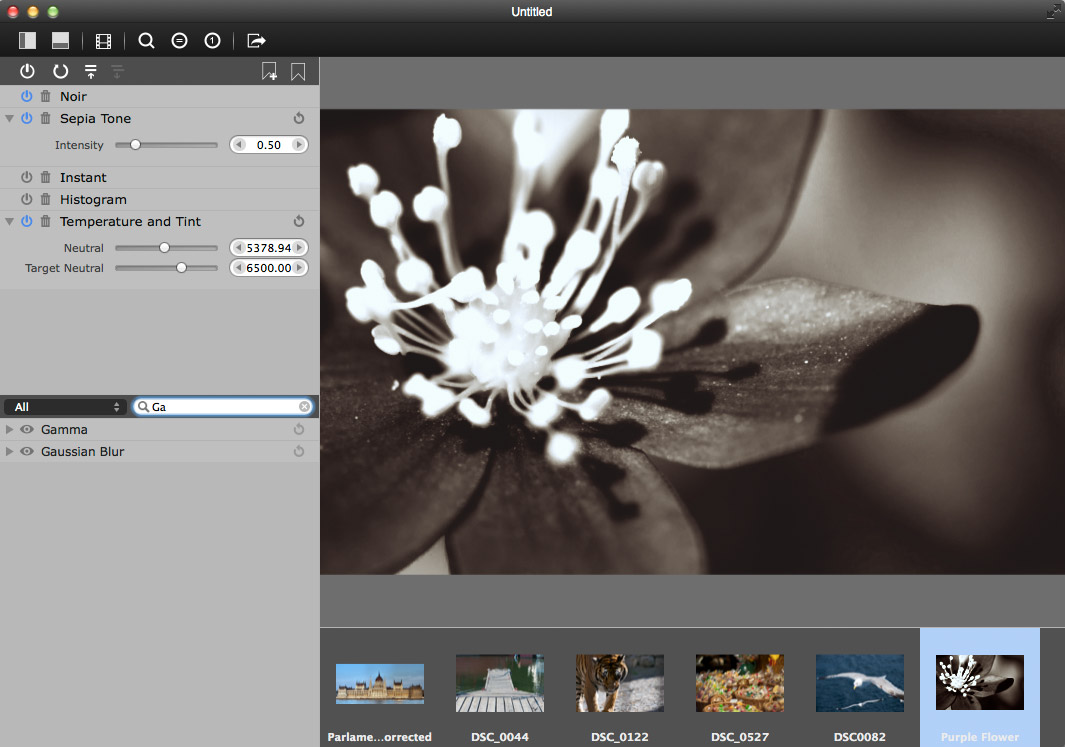Select the DSC_0122 tiger thumbnail
The height and width of the screenshot is (747, 1065).
click(x=619, y=683)
